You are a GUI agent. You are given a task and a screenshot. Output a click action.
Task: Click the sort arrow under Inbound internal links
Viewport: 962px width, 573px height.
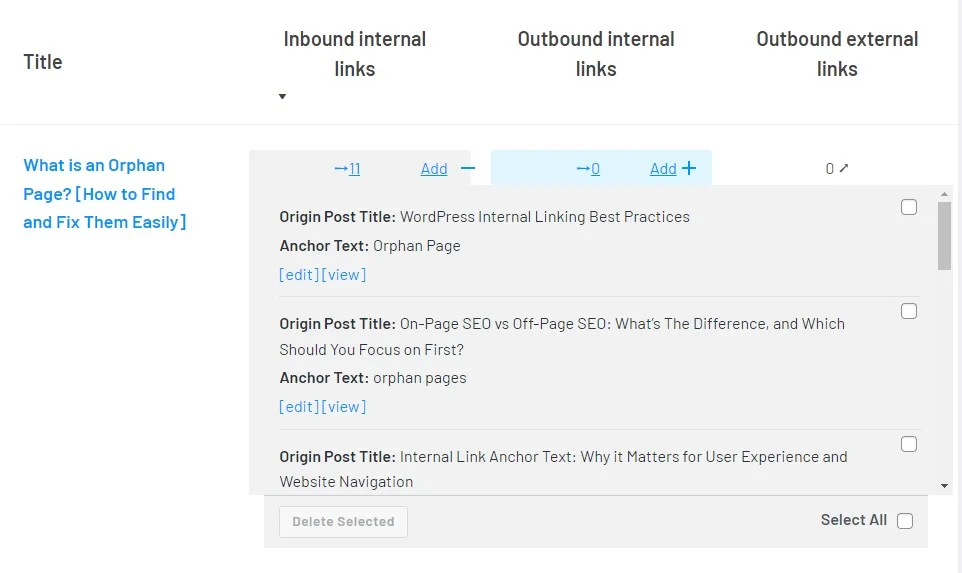pos(283,97)
